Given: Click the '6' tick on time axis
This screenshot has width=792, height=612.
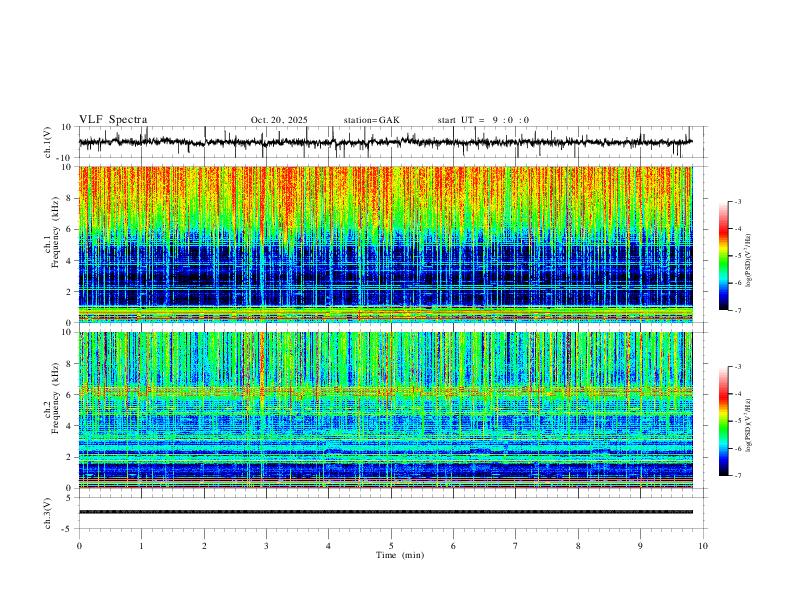Looking at the screenshot, I should [453, 546].
